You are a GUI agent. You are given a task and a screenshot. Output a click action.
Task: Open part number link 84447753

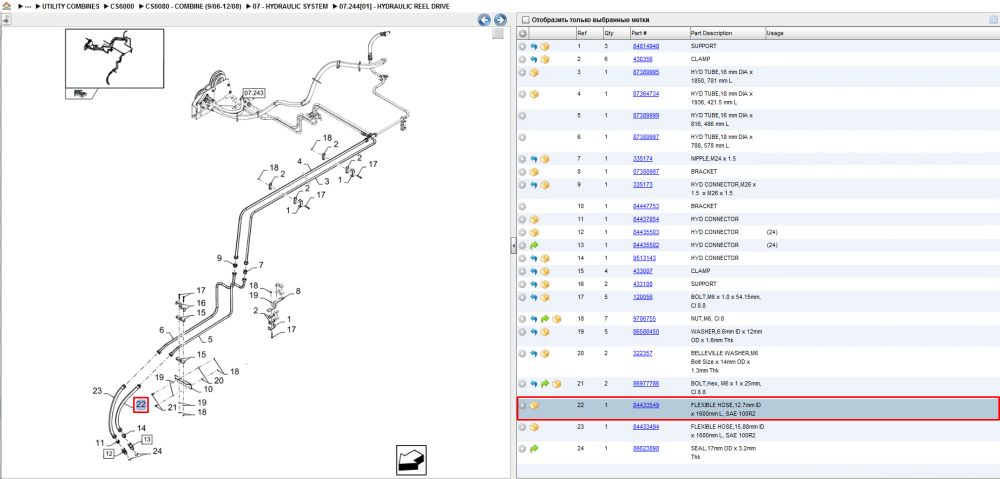click(645, 207)
